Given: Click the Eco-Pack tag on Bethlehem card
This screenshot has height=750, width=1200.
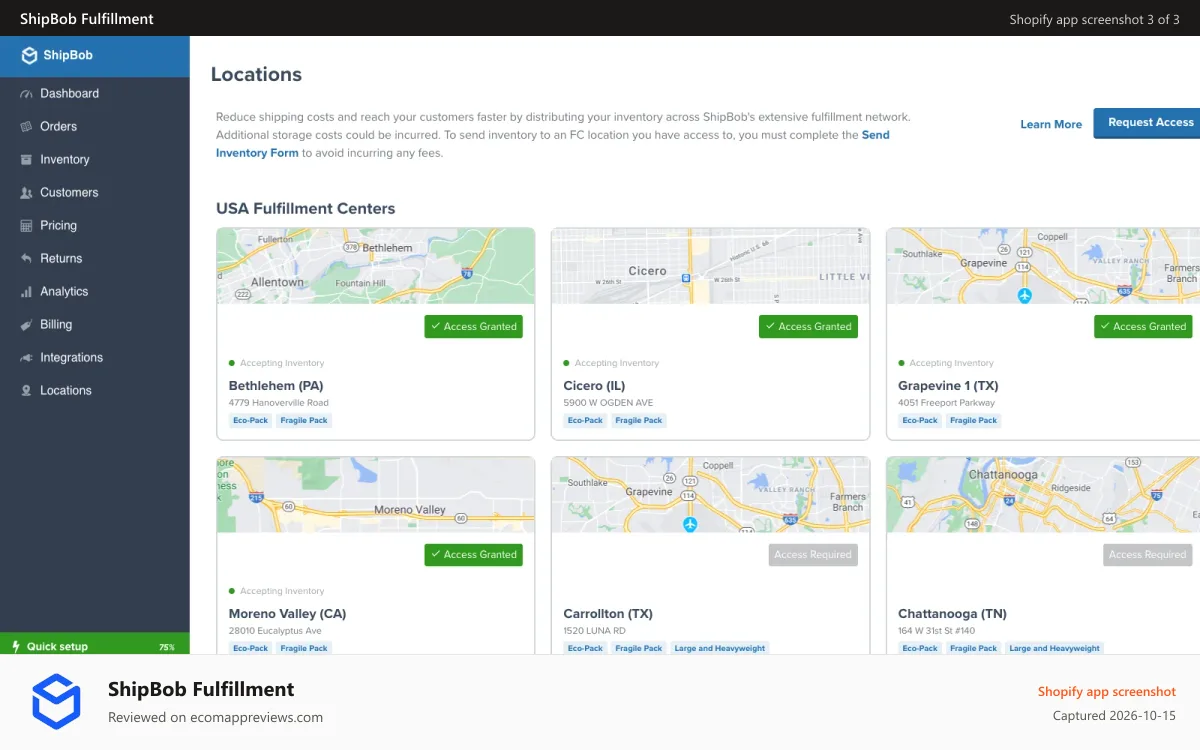Looking at the screenshot, I should click(x=251, y=421).
